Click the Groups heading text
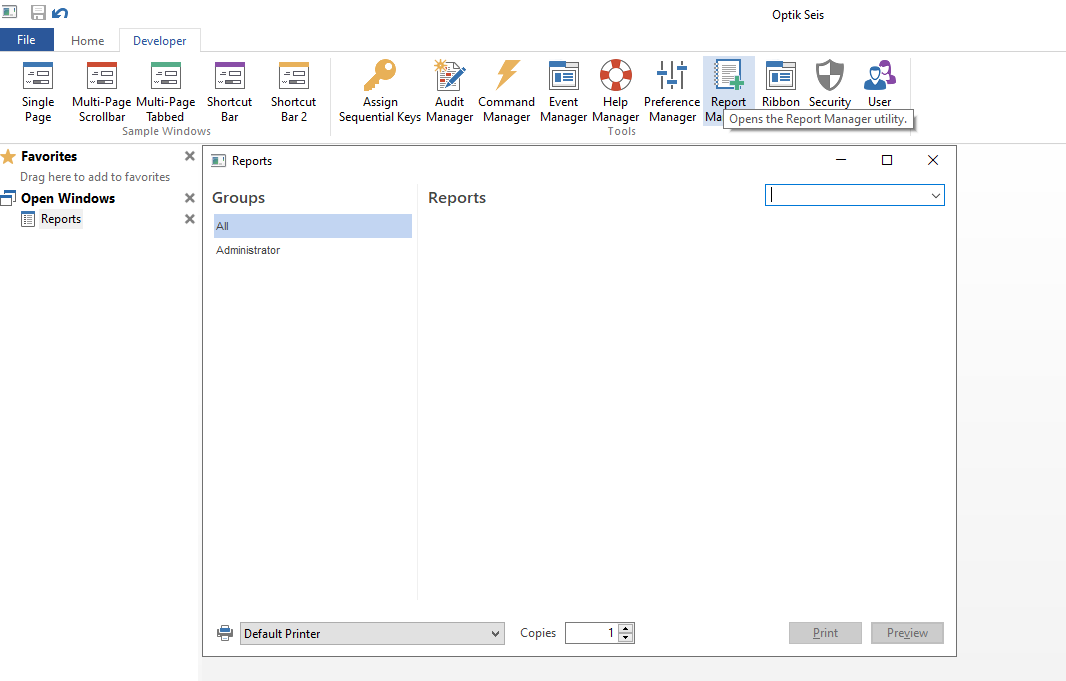Viewport: 1066px width, 681px height. coord(239,198)
